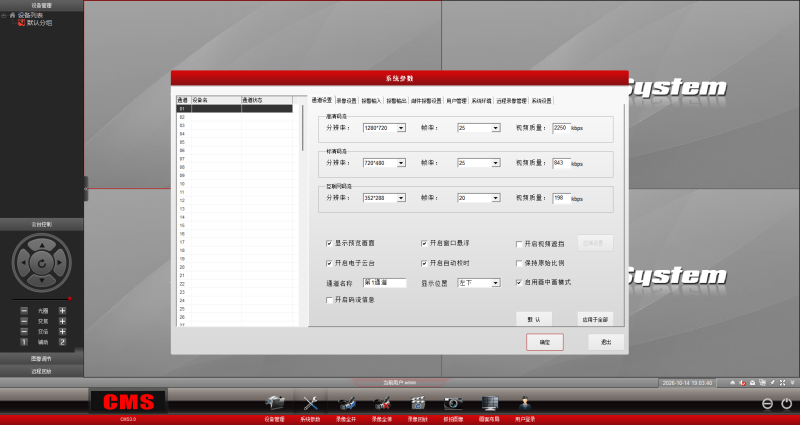Image resolution: width=800 pixels, height=425 pixels.
Task: Click the channel list vertical scrollbar
Action: [x=303, y=128]
